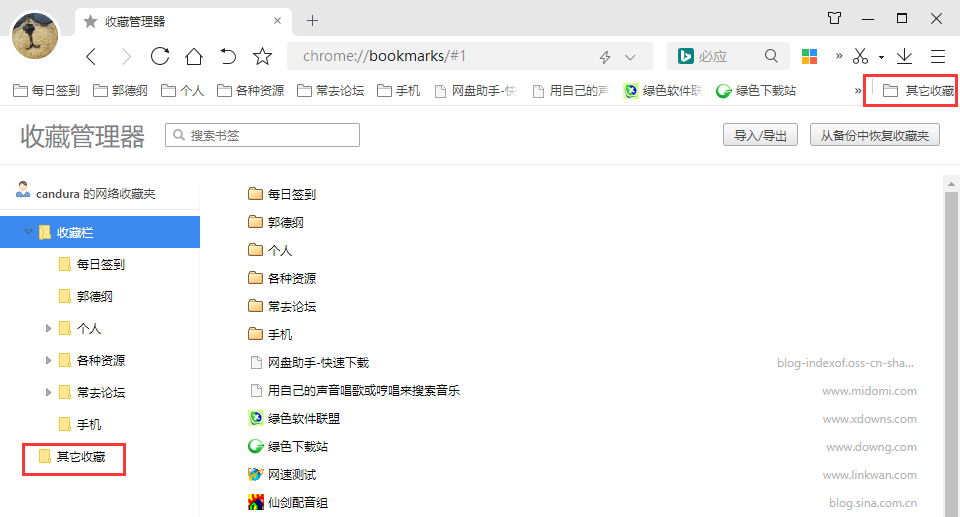Expand the 个人 tree node arrow
The width and height of the screenshot is (960, 517).
48,328
